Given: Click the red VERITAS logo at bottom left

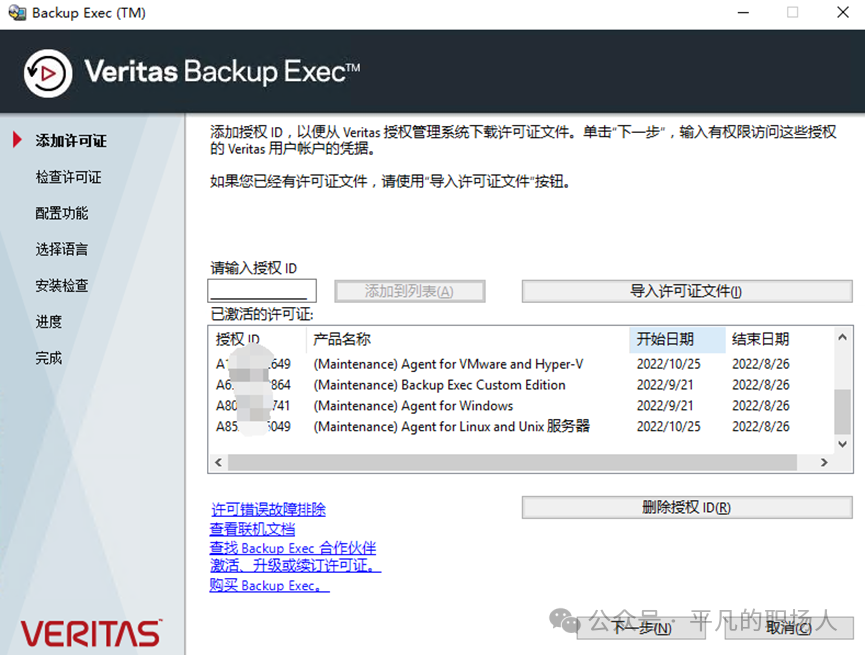Looking at the screenshot, I should coord(91,633).
